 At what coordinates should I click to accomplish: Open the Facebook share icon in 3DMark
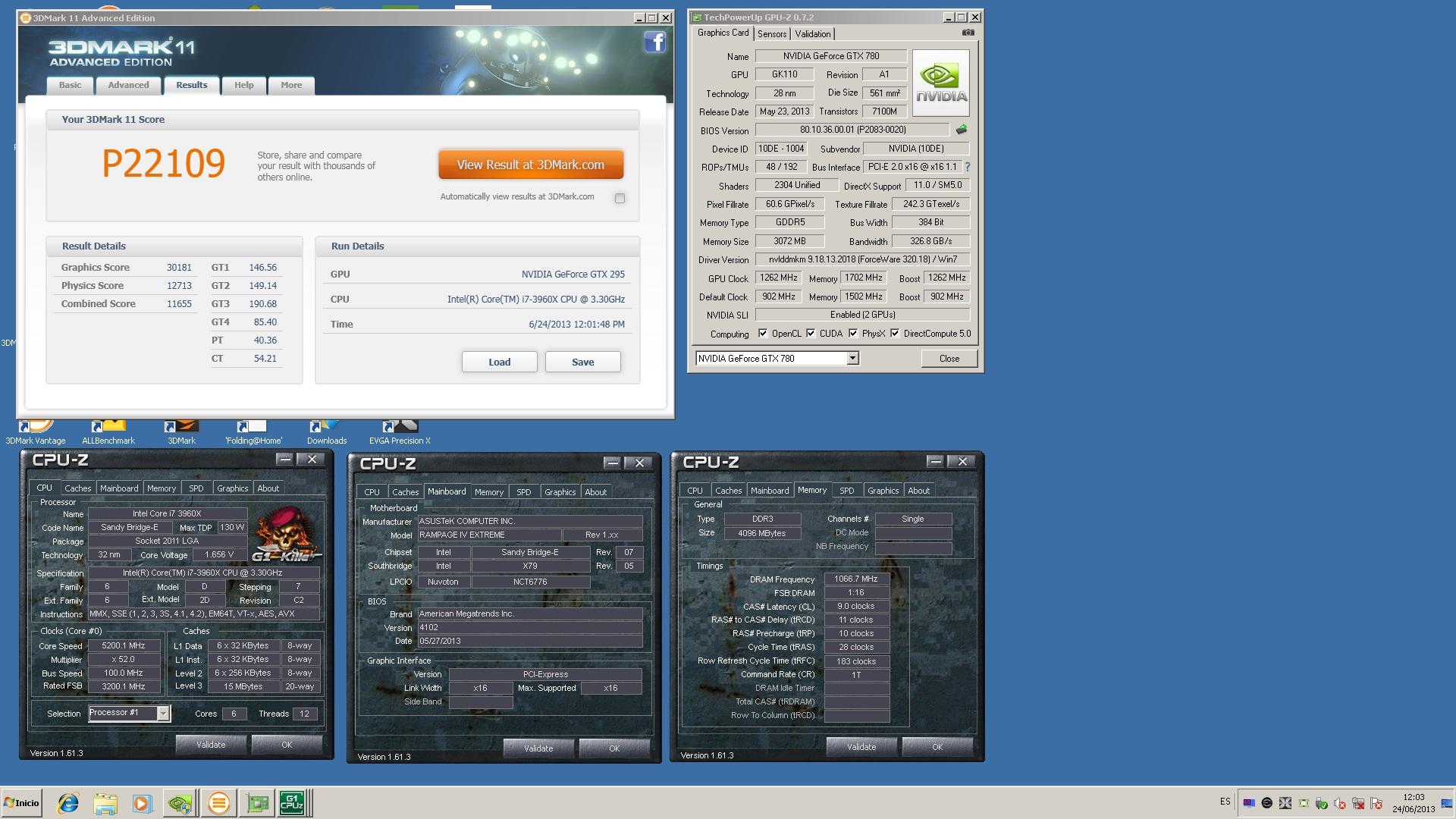click(655, 42)
